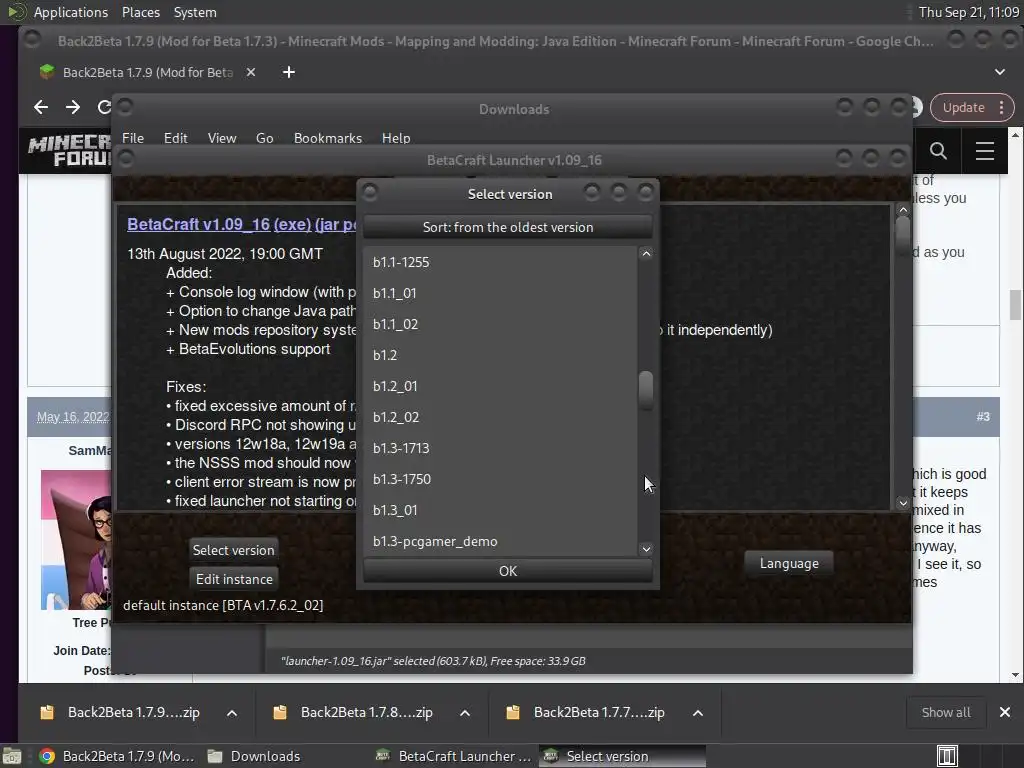Screen dimensions: 1024x768
Task: Open Go menu in Downloads window
Action: pos(264,138)
